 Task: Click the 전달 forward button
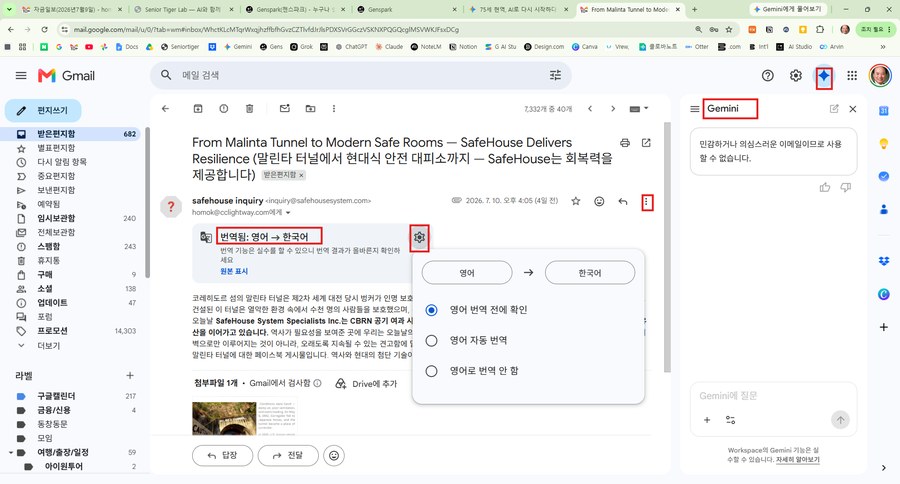(288, 455)
